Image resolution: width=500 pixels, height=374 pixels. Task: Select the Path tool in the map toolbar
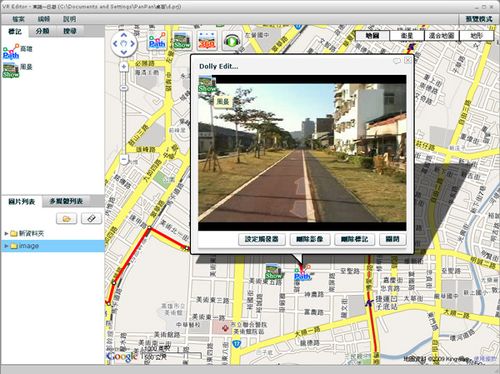tap(157, 41)
